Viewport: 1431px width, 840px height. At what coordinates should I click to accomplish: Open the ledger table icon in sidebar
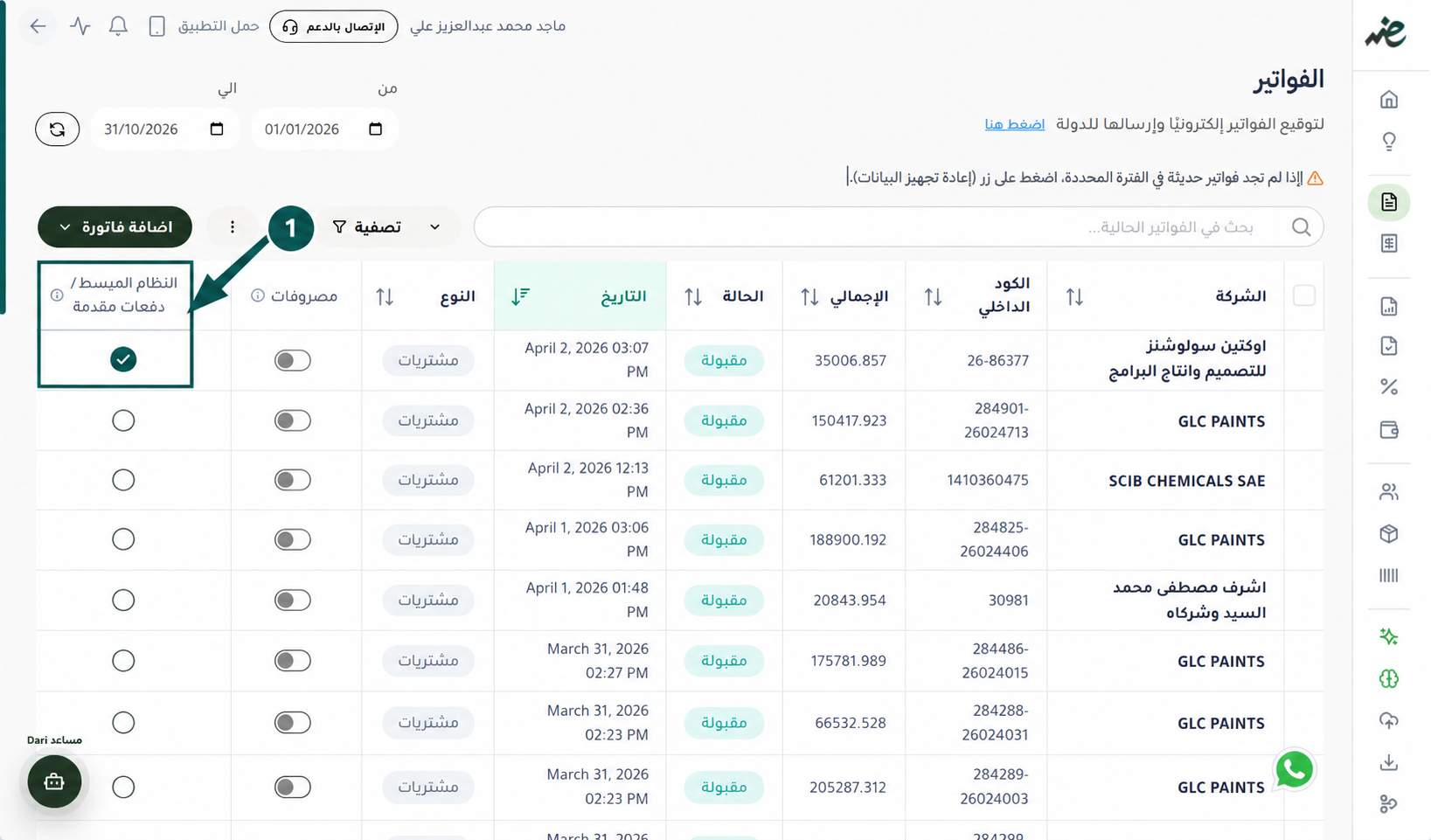pos(1388,244)
